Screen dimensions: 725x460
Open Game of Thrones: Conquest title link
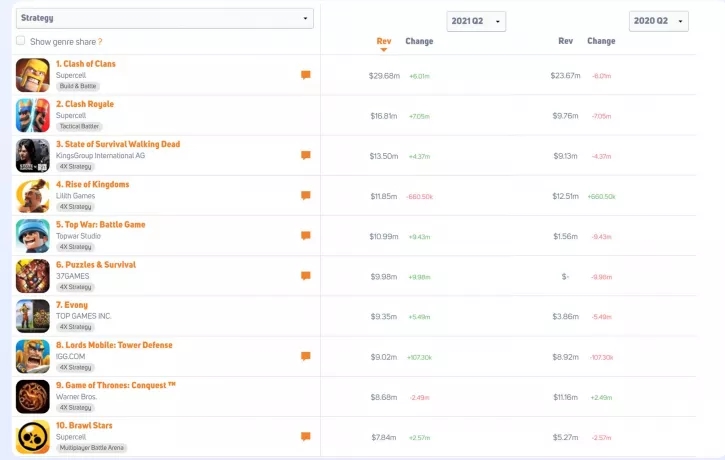(x=116, y=385)
